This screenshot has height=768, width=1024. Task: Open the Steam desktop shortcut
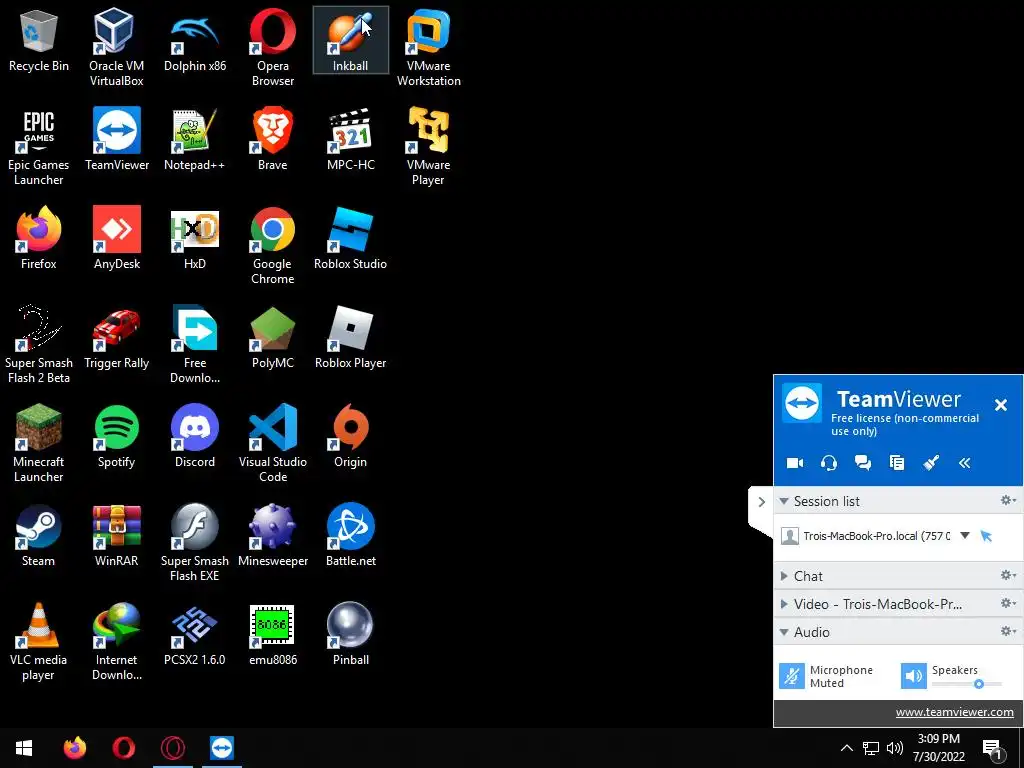[39, 536]
